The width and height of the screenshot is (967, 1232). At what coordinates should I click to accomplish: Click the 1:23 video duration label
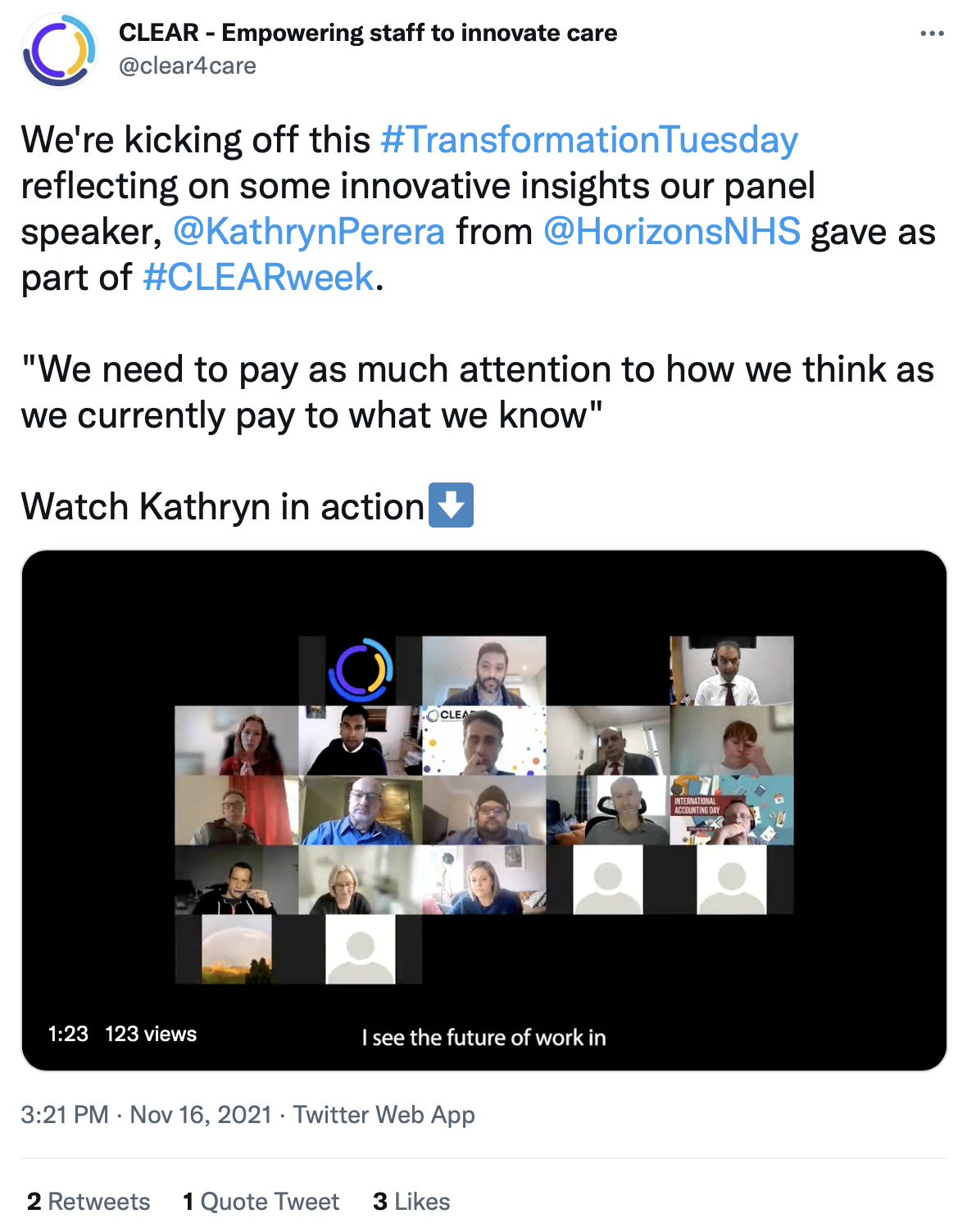[x=68, y=1034]
